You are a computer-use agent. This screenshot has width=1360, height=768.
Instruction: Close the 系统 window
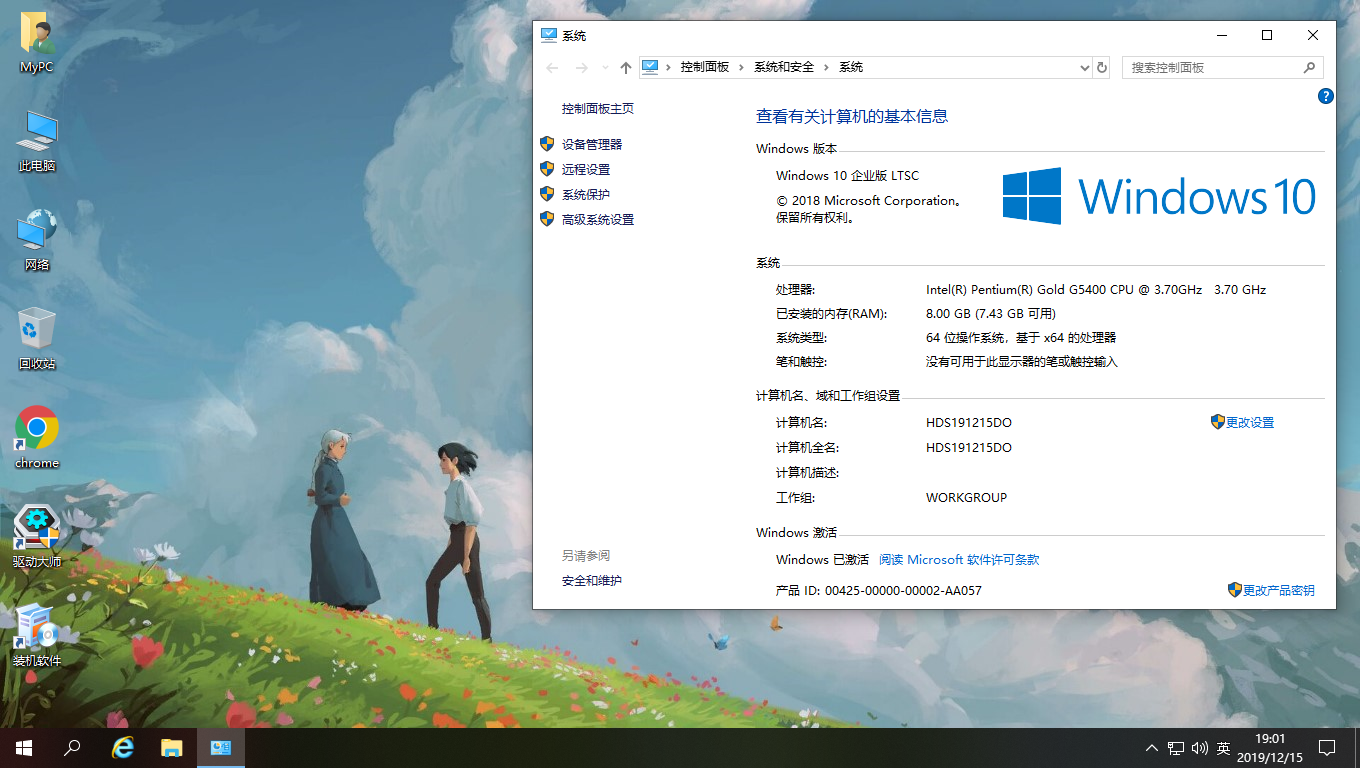(x=1313, y=35)
